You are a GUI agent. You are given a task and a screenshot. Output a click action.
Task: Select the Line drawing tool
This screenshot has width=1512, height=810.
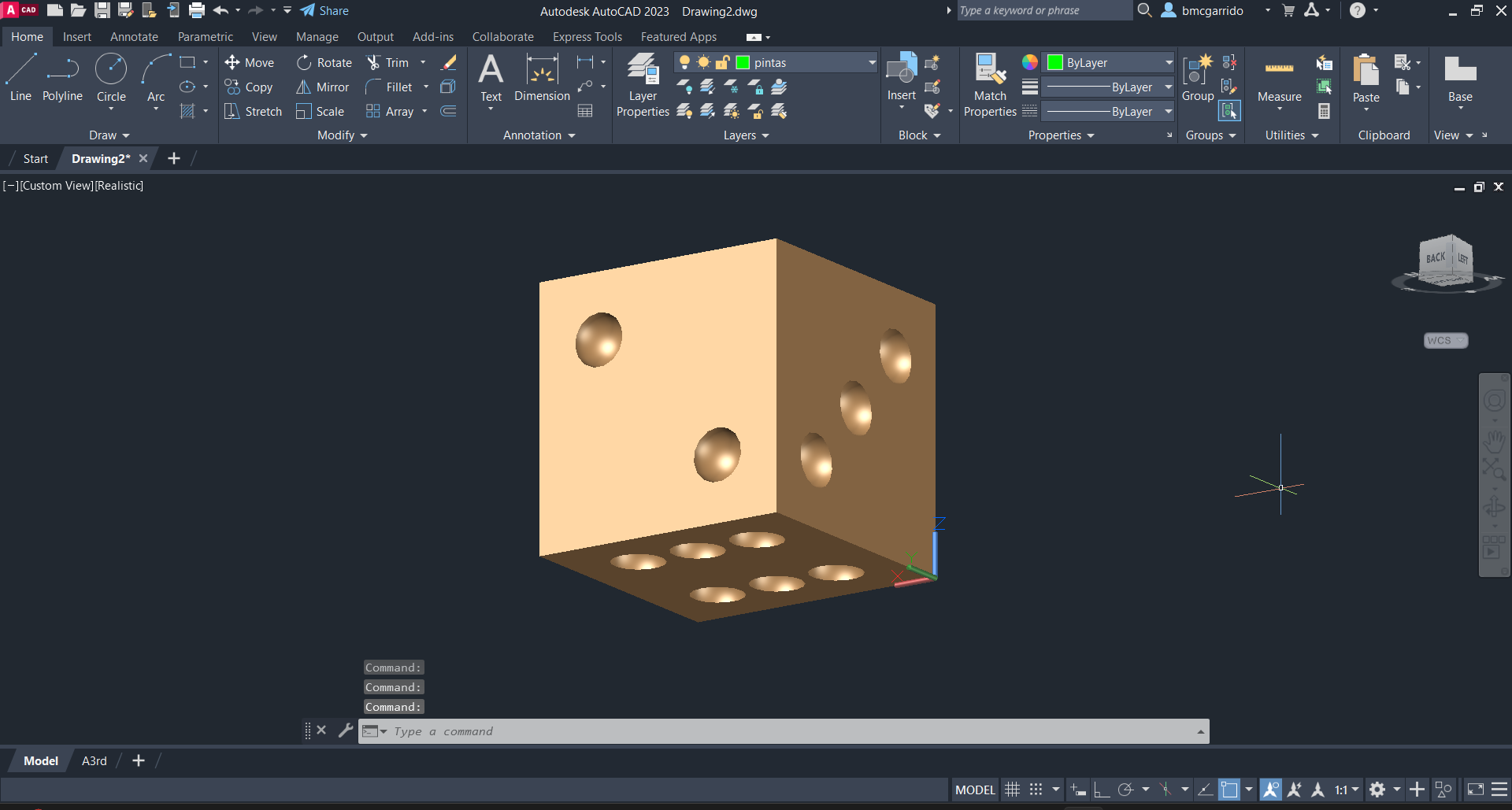(x=20, y=77)
